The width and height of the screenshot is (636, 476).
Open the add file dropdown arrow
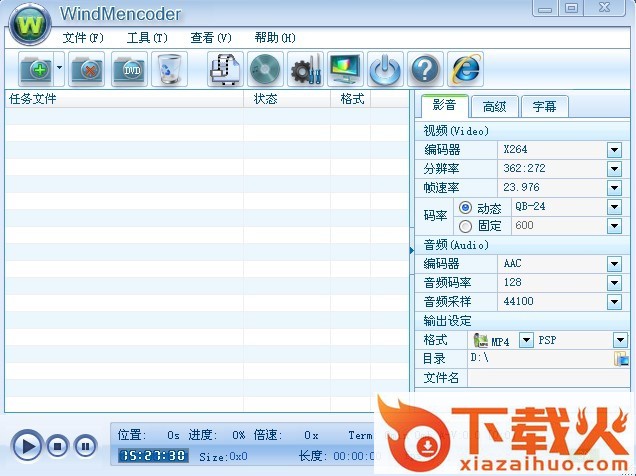[59, 68]
